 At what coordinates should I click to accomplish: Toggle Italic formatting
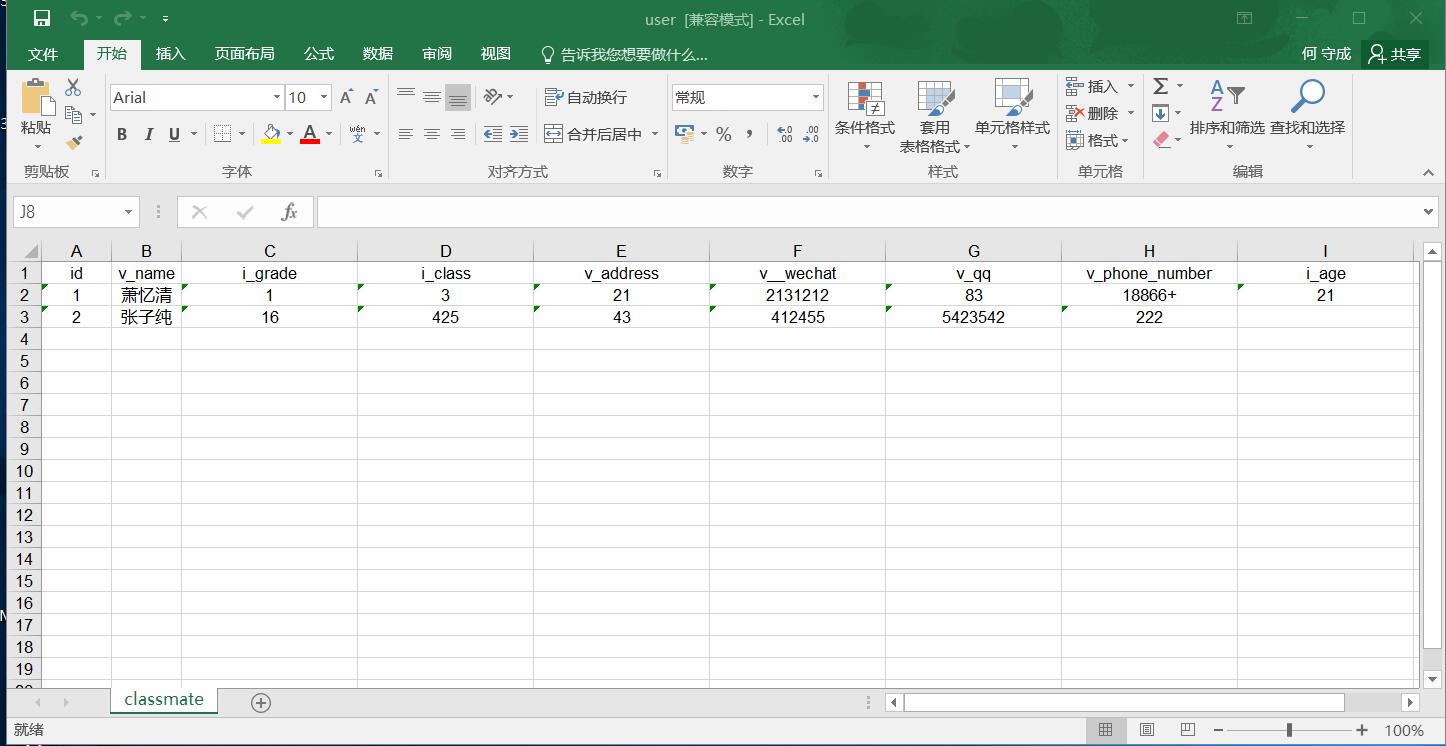click(x=148, y=134)
